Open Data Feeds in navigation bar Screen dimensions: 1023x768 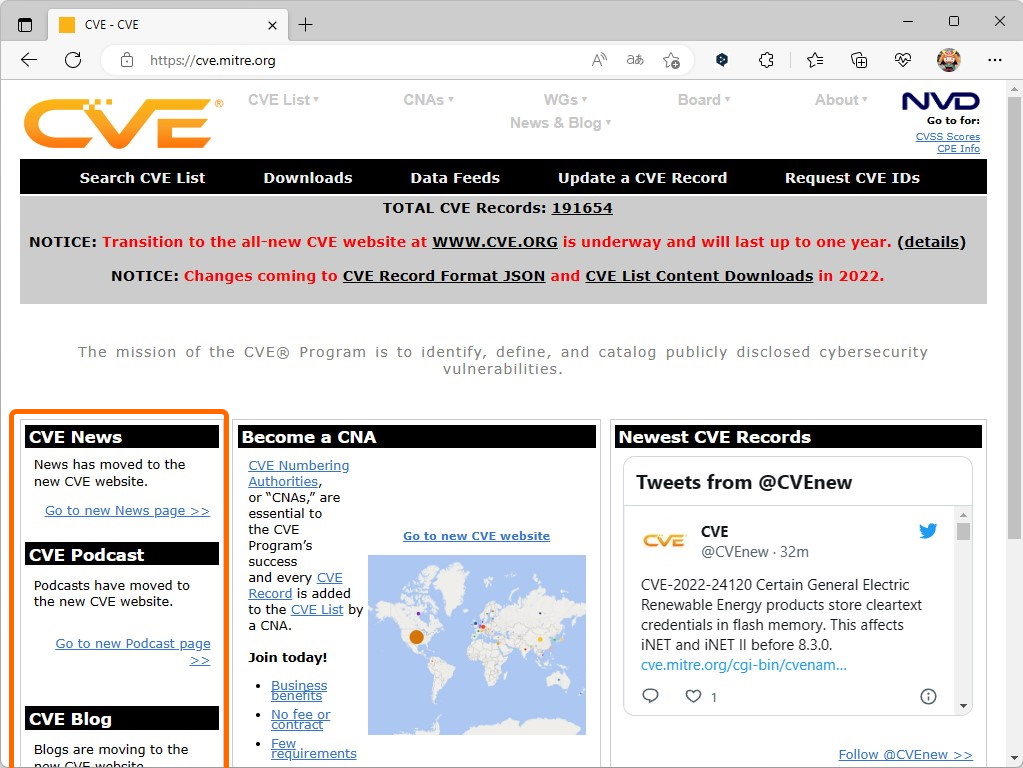coord(455,177)
